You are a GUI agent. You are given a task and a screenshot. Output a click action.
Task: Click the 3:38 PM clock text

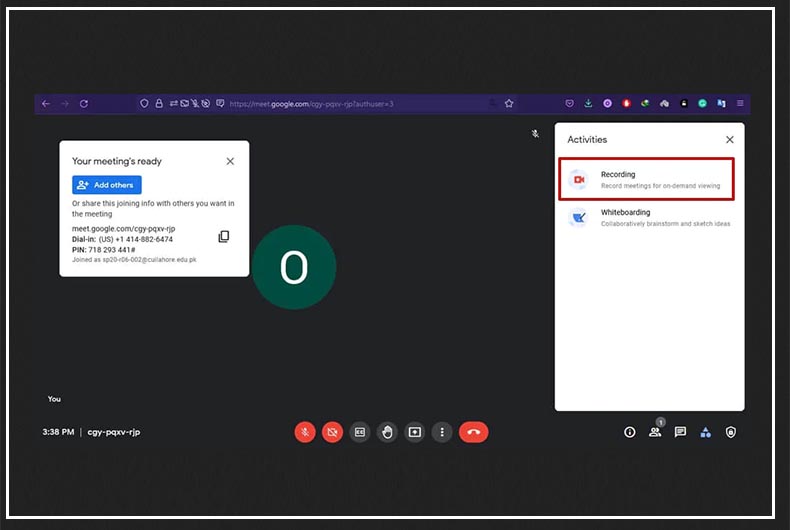[x=58, y=432]
